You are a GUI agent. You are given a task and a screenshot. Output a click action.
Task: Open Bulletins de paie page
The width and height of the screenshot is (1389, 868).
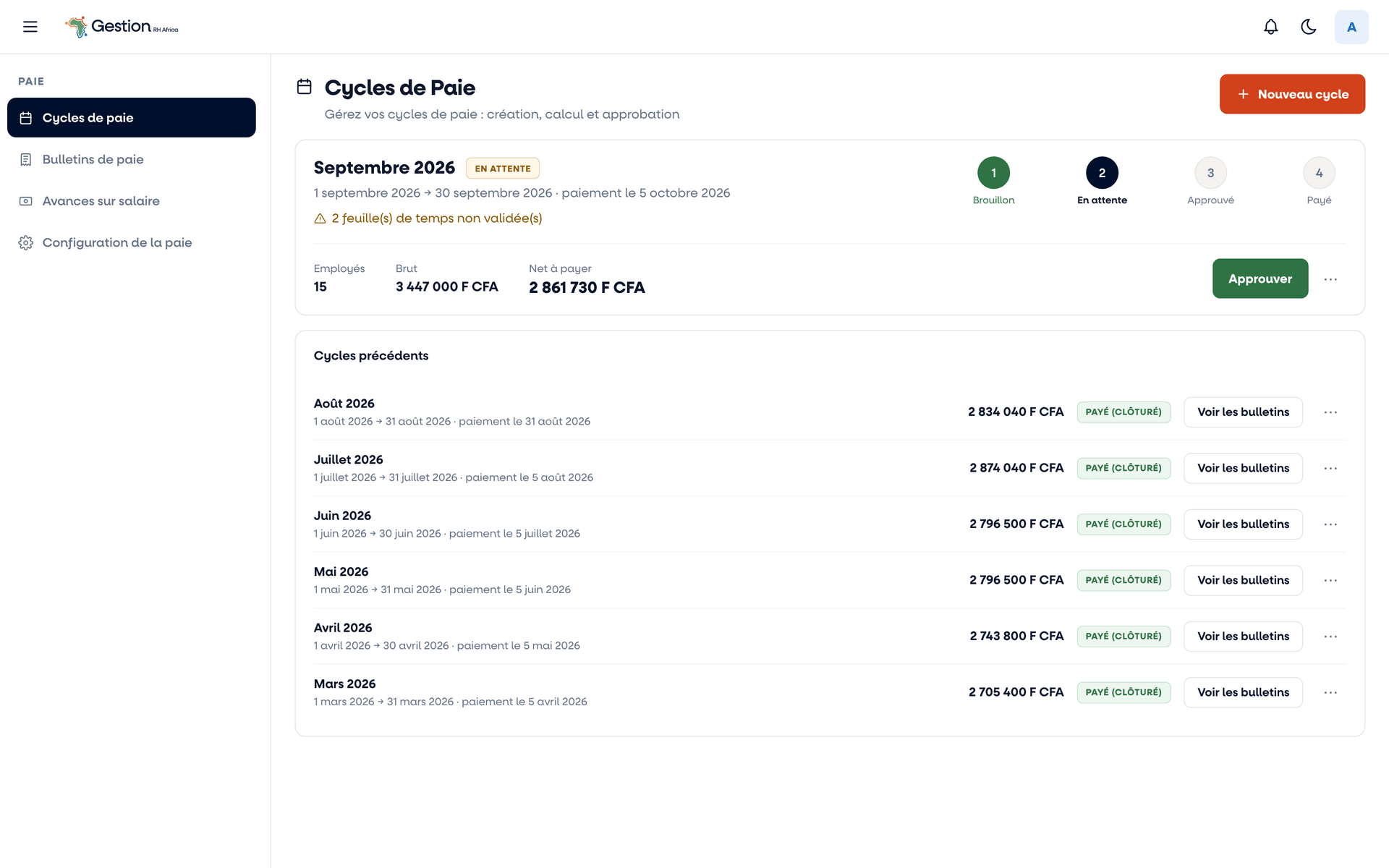132,159
